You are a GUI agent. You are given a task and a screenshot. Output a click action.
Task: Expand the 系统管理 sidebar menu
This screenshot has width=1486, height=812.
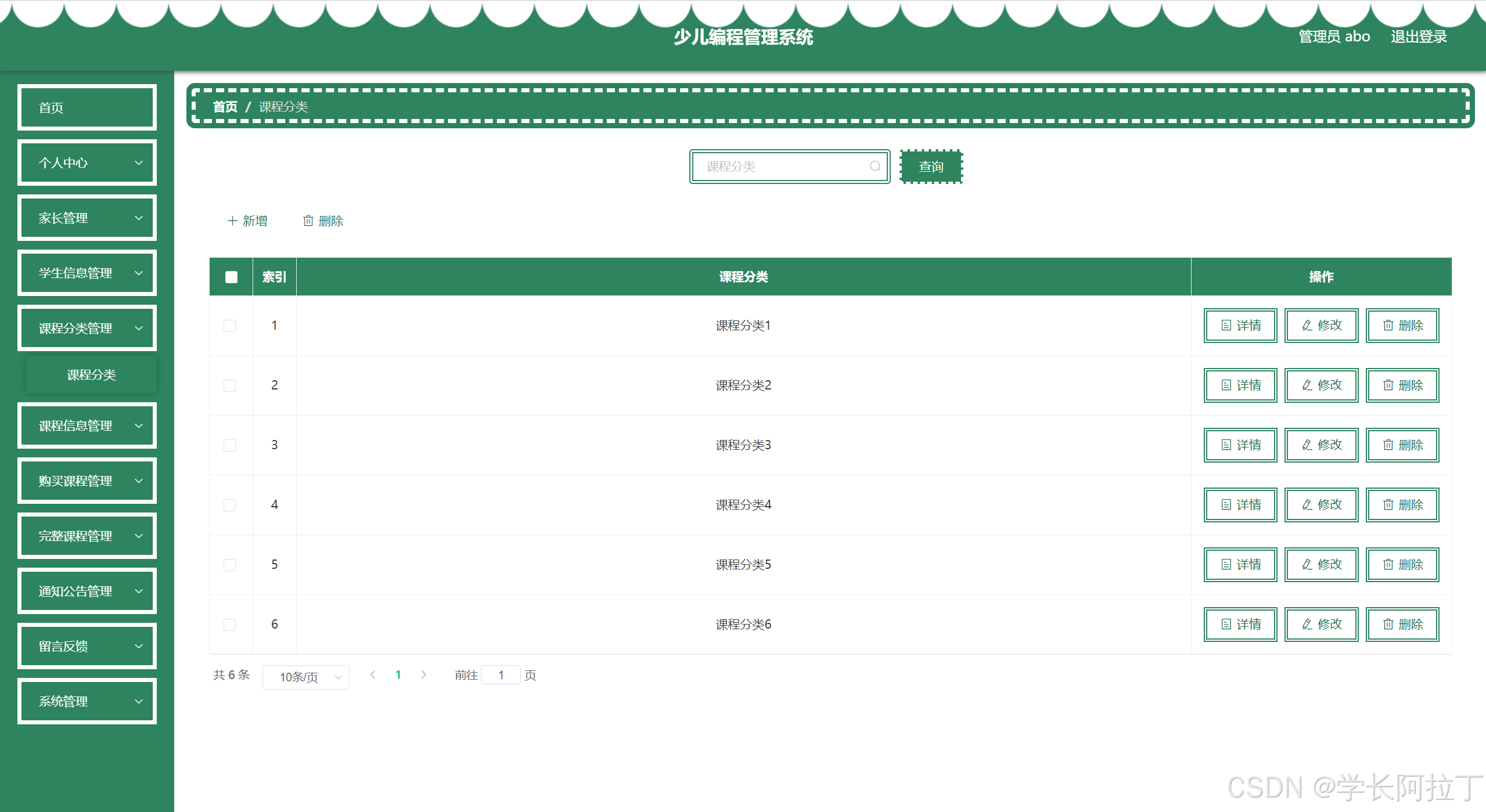(x=87, y=701)
